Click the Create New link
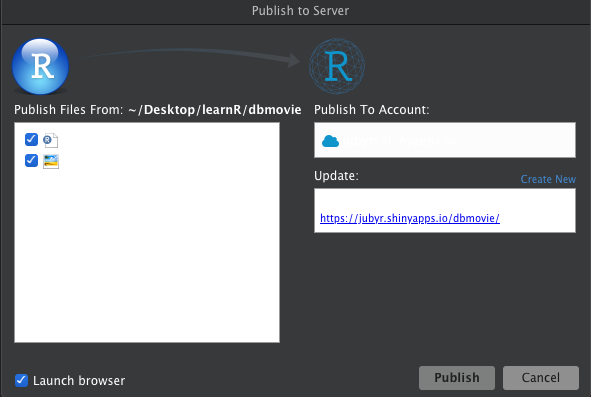This screenshot has width=591, height=397. pos(548,179)
